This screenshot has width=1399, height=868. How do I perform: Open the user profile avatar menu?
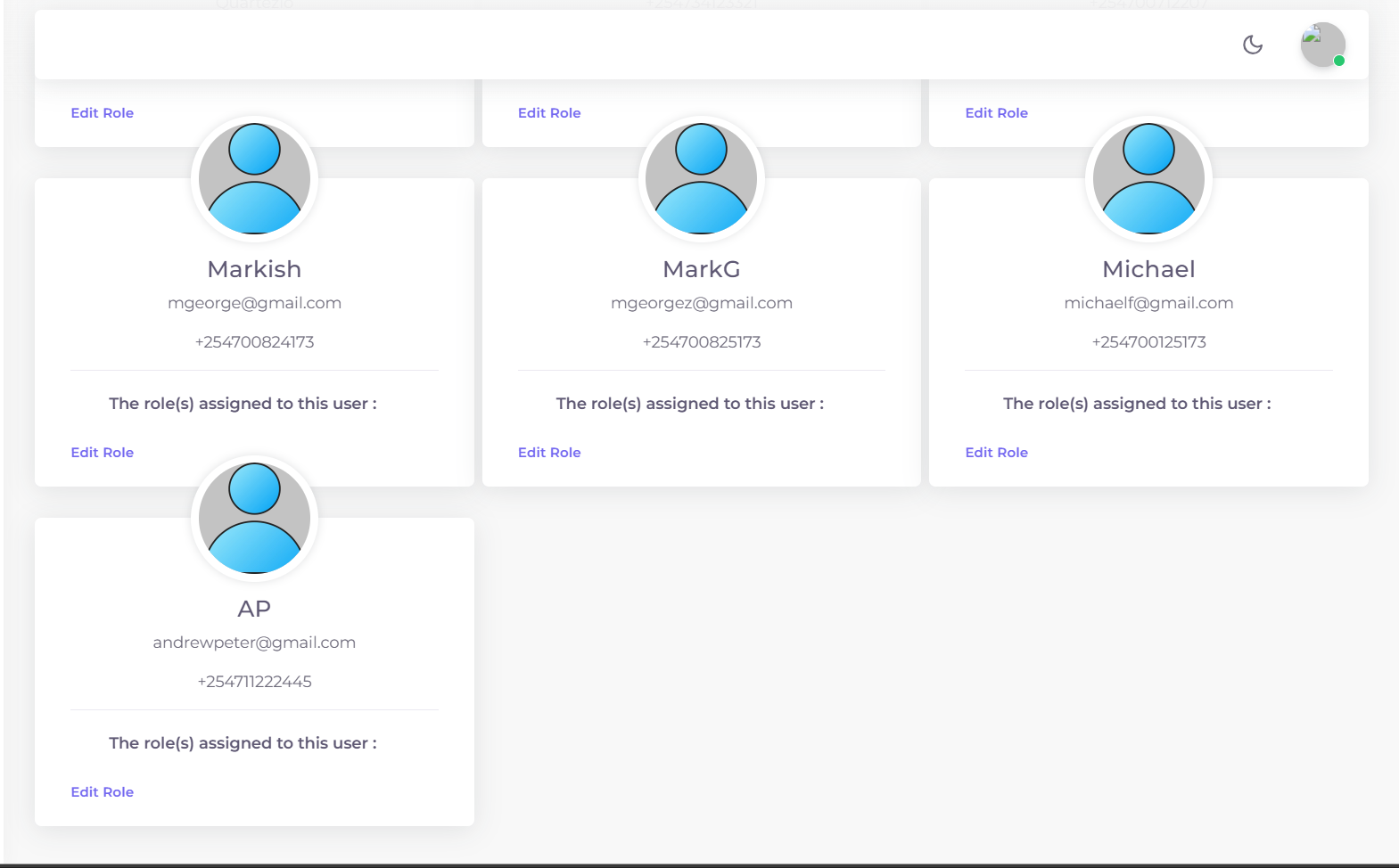[1322, 45]
